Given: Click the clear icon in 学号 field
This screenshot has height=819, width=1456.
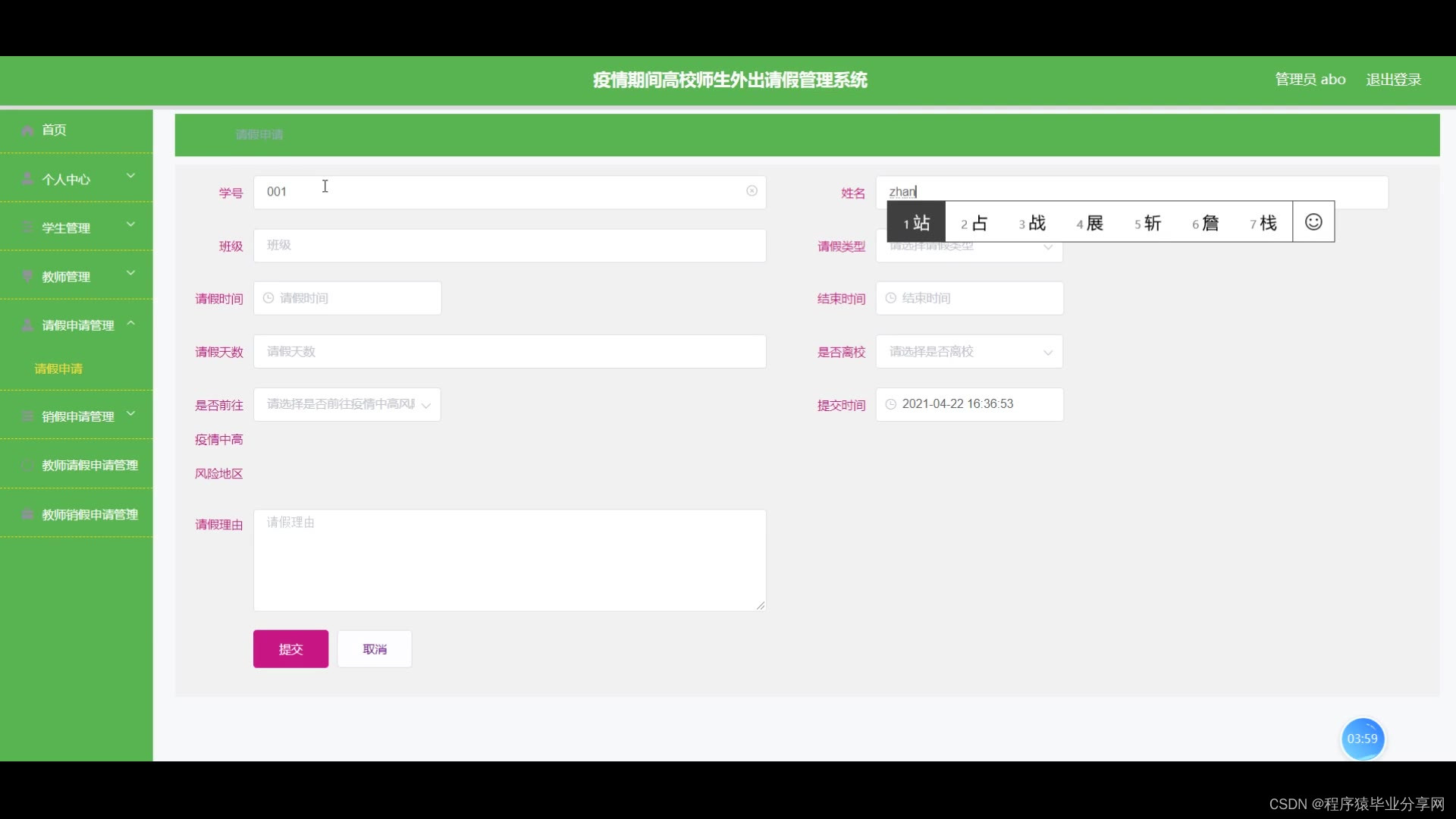Looking at the screenshot, I should point(752,191).
